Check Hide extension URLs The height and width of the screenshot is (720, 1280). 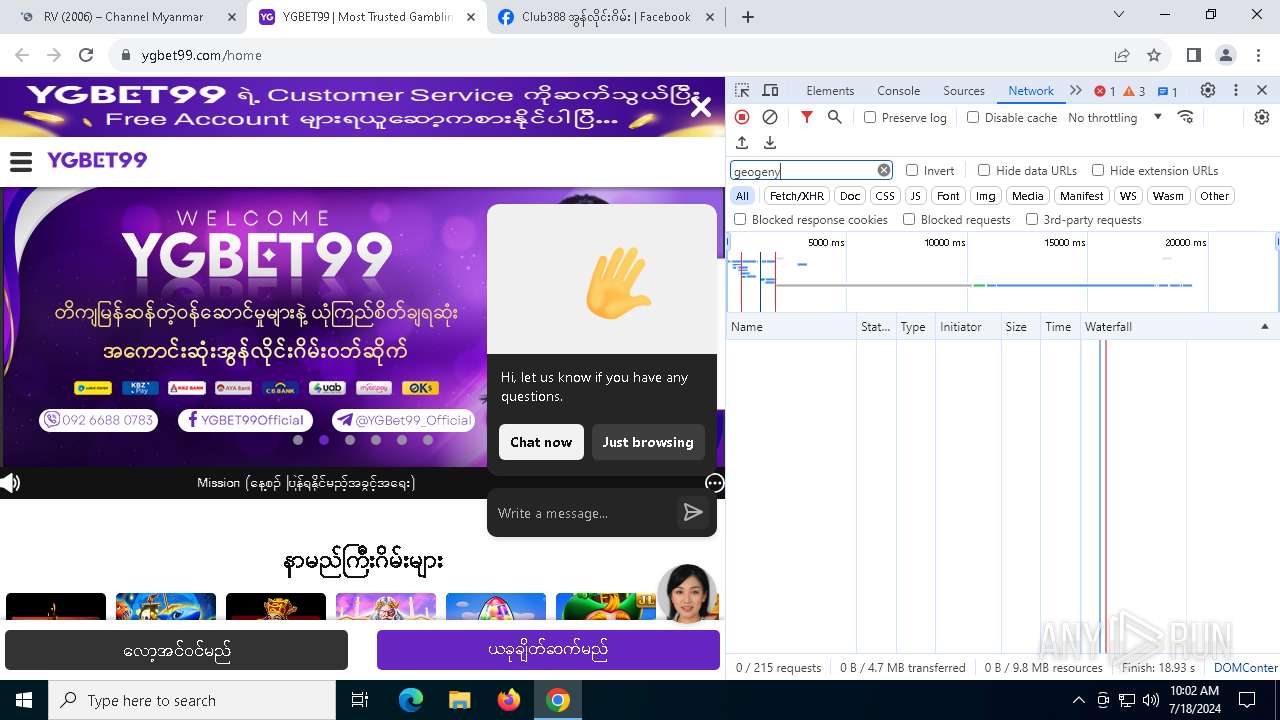pos(1098,170)
